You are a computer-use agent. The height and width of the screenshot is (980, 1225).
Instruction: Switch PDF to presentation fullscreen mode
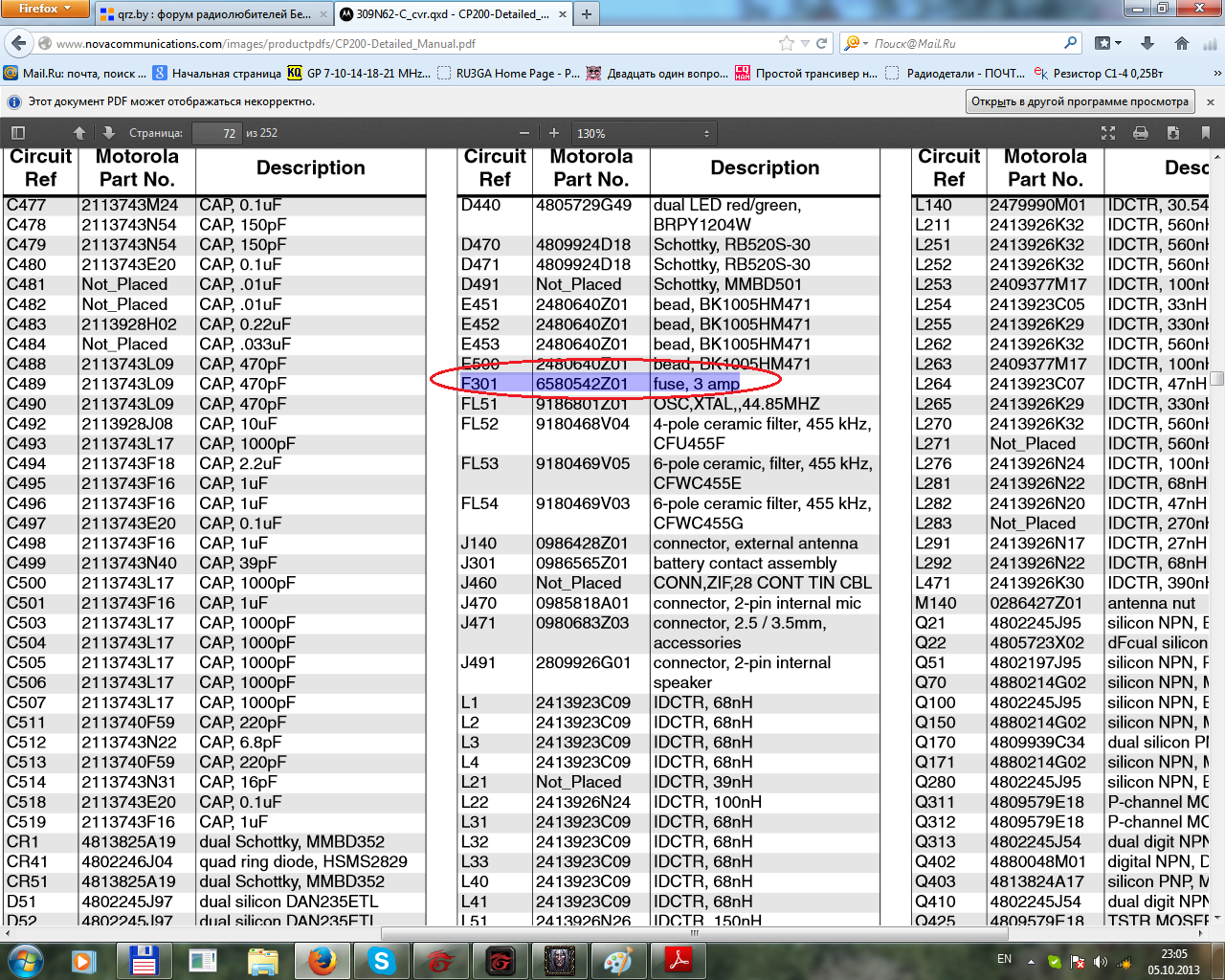click(1108, 133)
